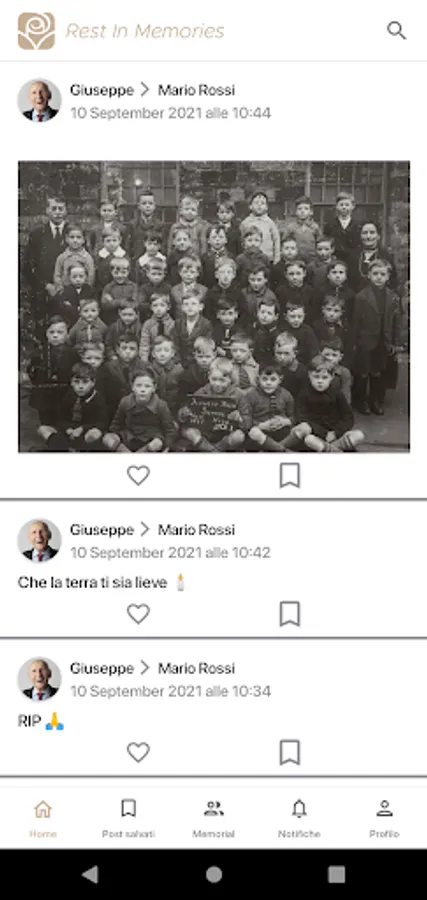The height and width of the screenshot is (900, 427).
Task: Open the Notifiche tab
Action: pos(299,817)
